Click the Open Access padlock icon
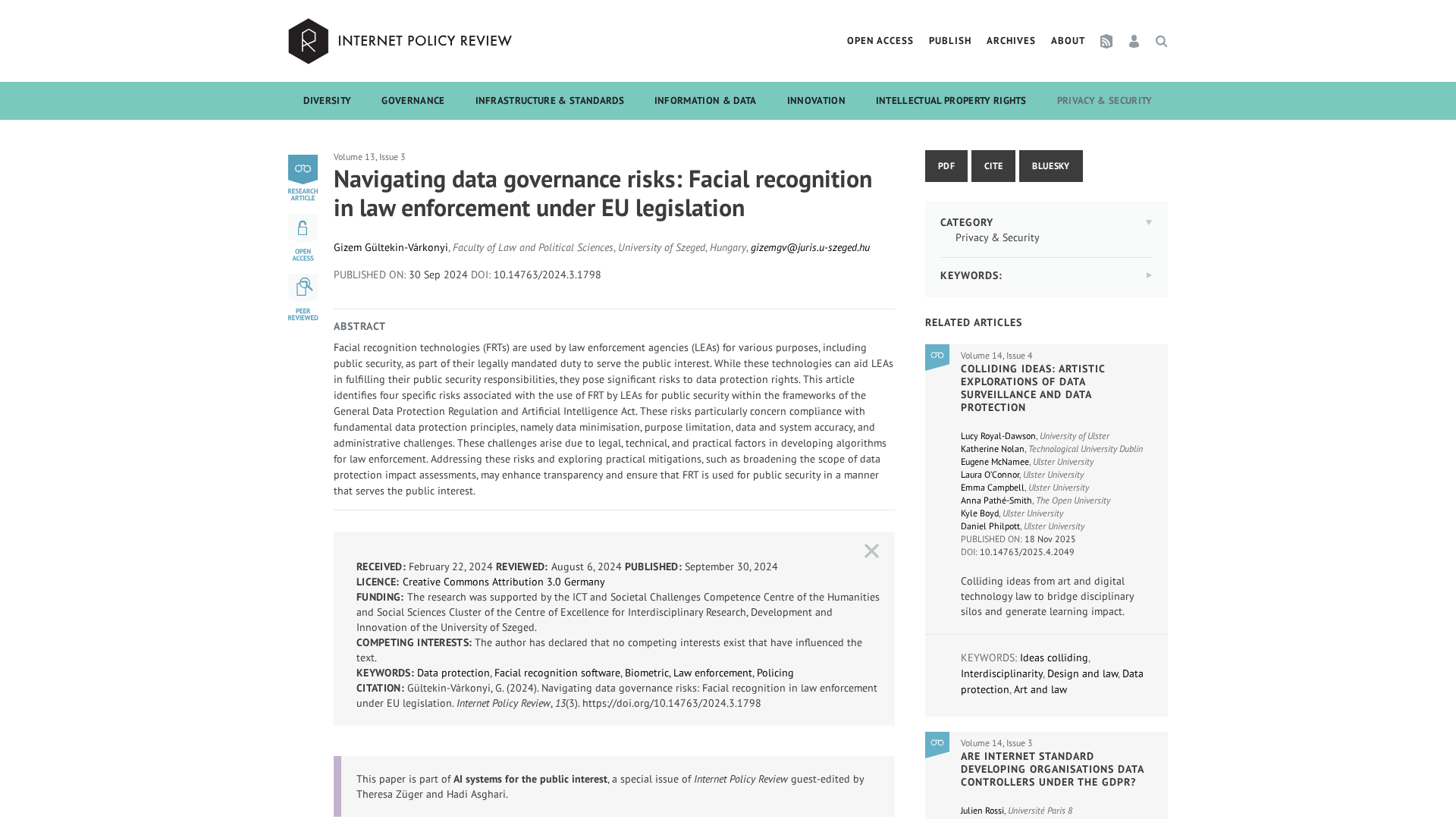Viewport: 1456px width, 819px height. 303,228
